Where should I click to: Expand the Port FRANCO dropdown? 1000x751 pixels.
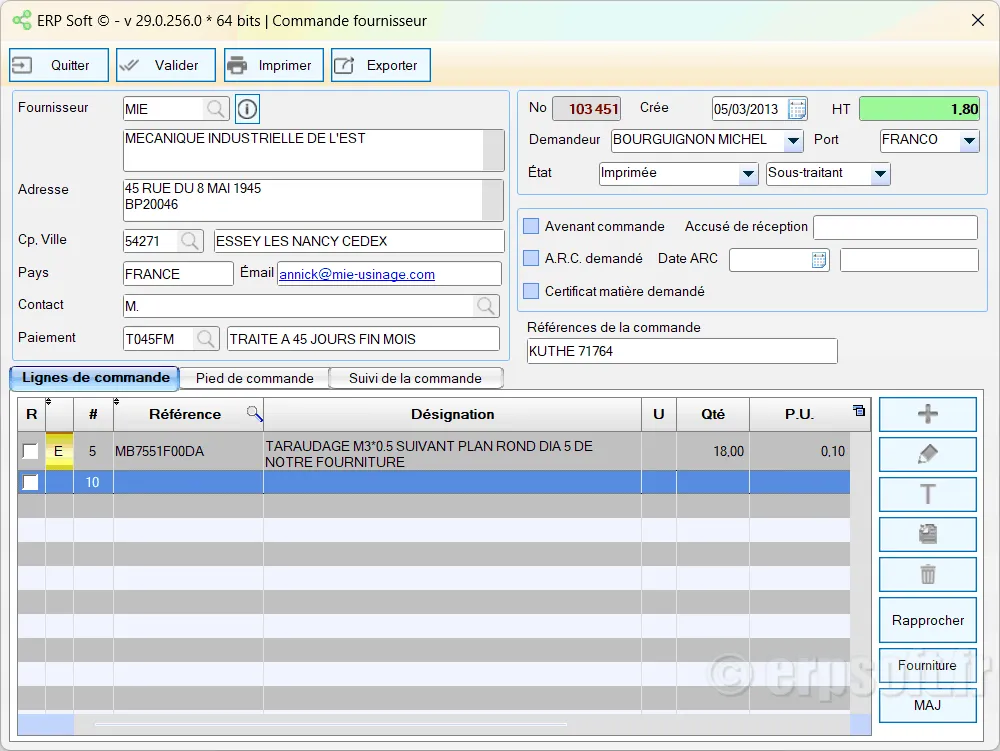click(968, 141)
